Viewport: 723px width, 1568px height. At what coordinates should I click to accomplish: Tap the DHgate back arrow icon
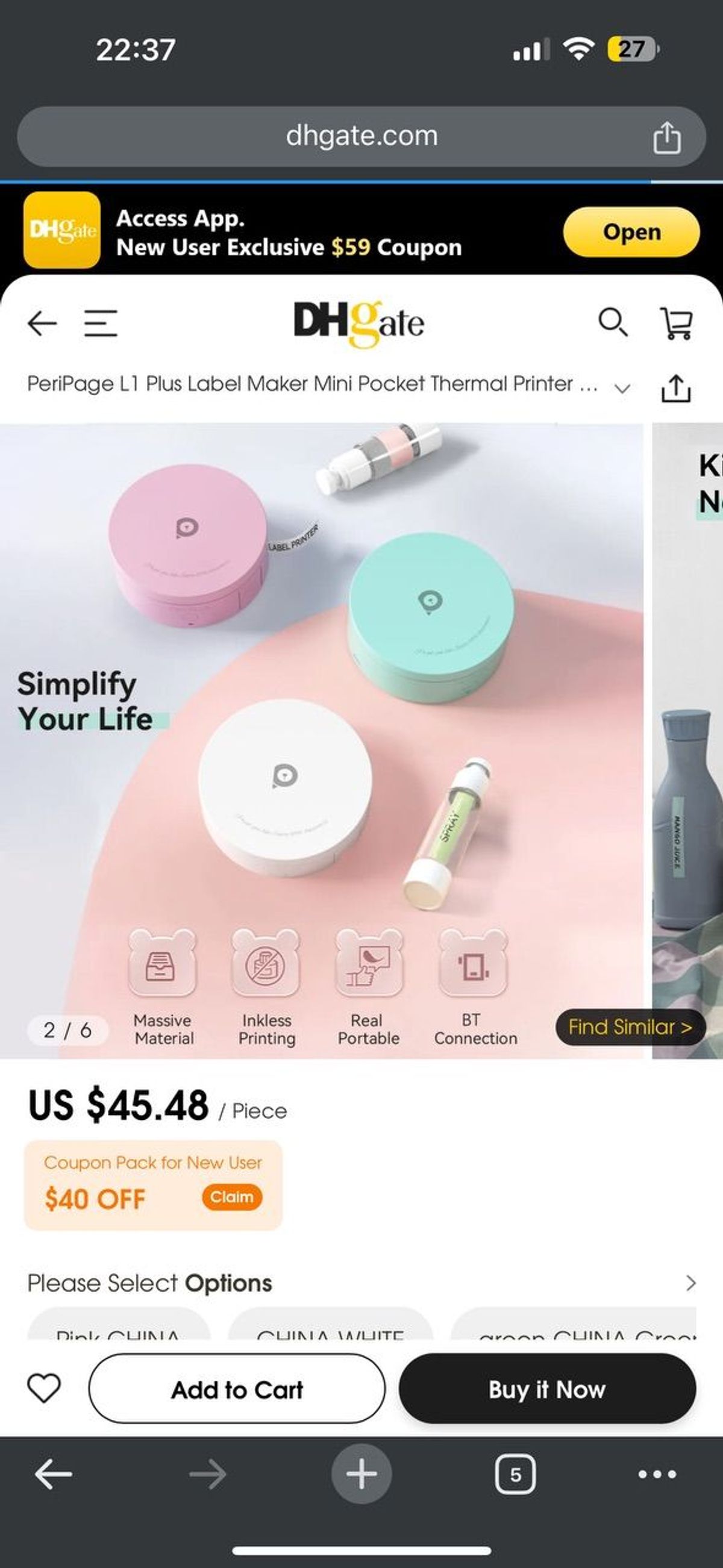click(x=42, y=323)
